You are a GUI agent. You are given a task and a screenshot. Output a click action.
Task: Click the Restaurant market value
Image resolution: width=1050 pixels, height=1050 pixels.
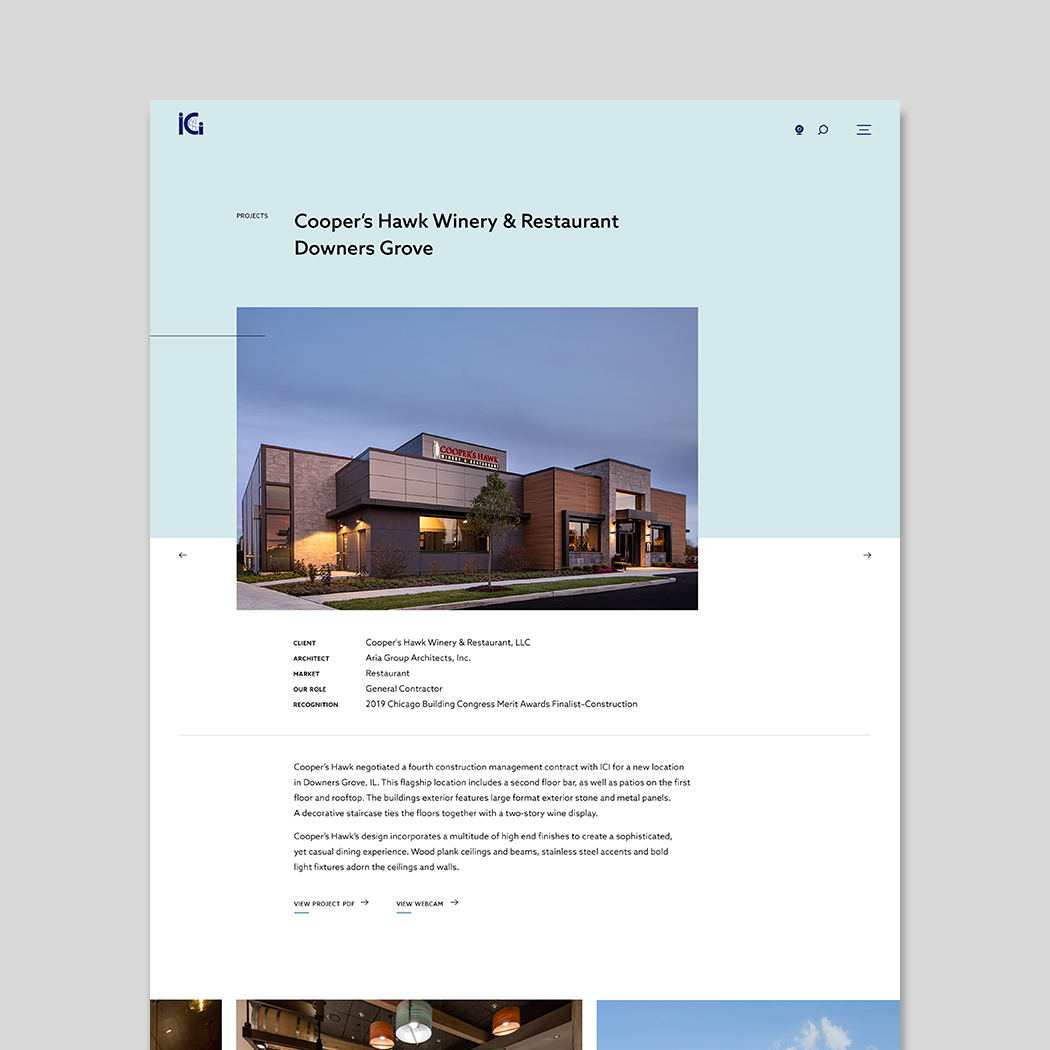tap(387, 673)
